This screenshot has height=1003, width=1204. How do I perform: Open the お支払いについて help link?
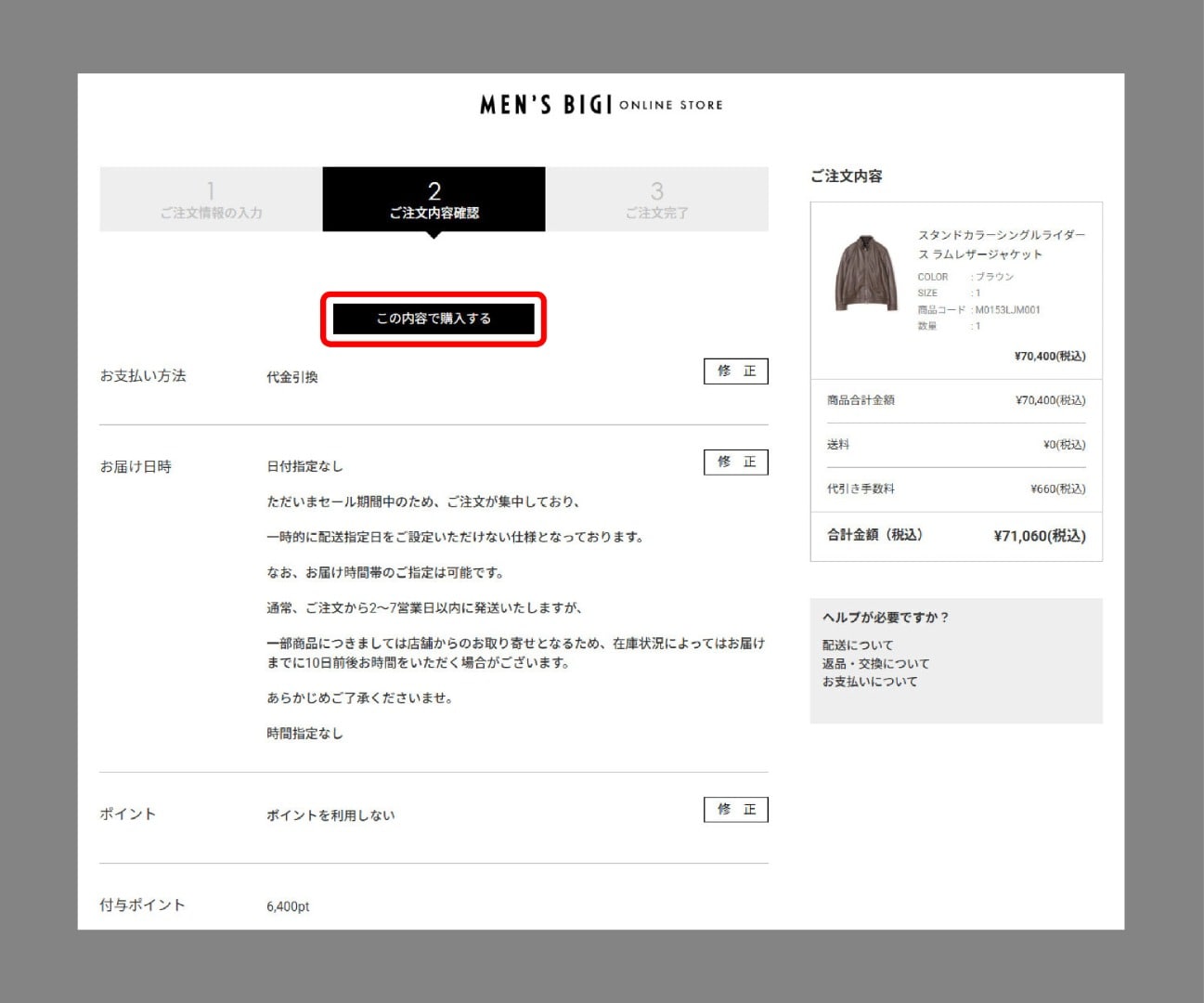coord(870,682)
